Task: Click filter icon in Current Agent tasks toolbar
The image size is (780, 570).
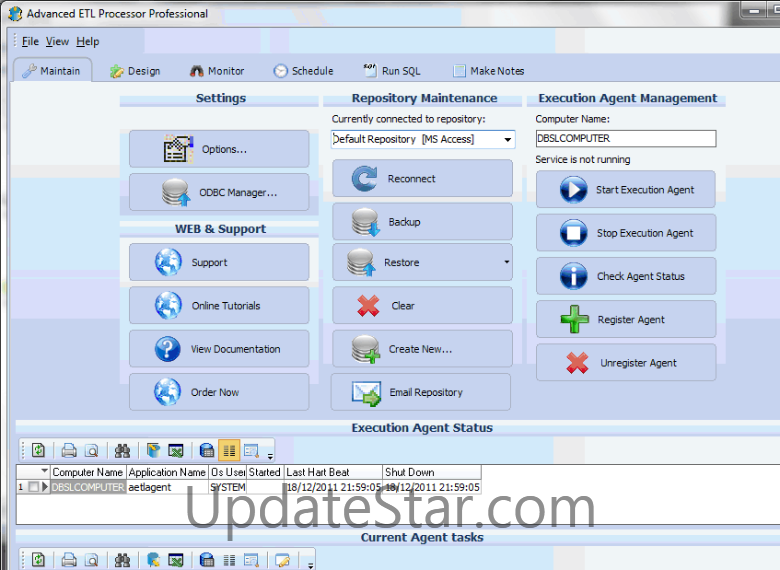Action: (x=154, y=560)
